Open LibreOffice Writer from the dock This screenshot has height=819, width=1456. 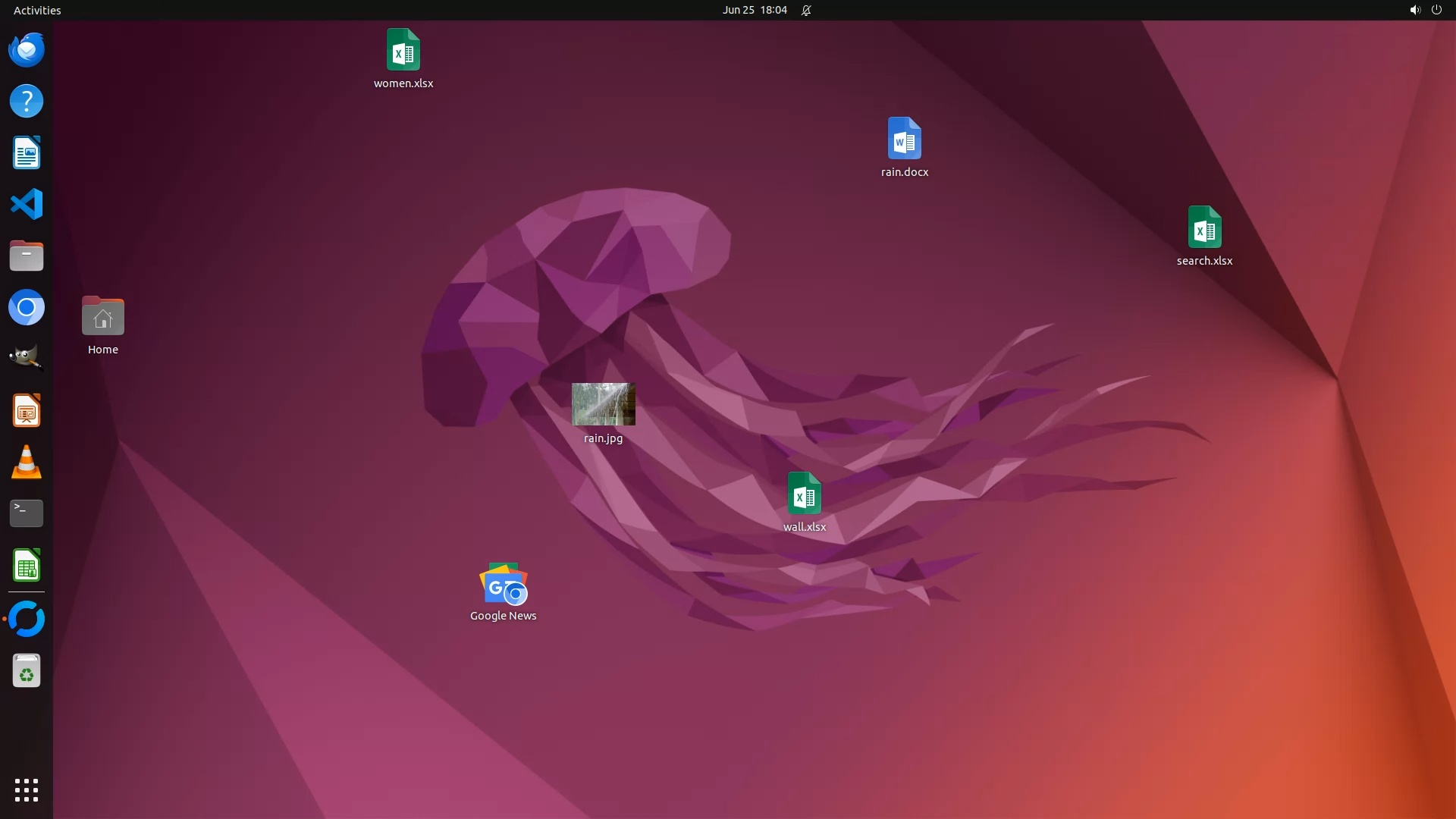(x=27, y=153)
